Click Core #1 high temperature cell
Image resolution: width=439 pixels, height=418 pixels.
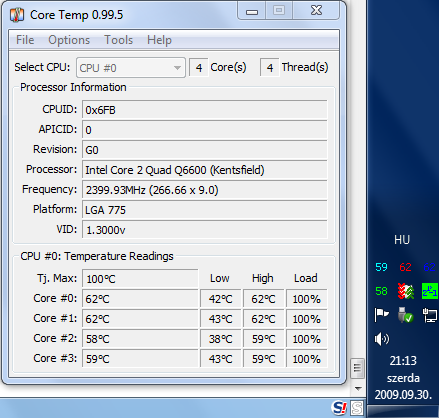pyautogui.click(x=263, y=318)
